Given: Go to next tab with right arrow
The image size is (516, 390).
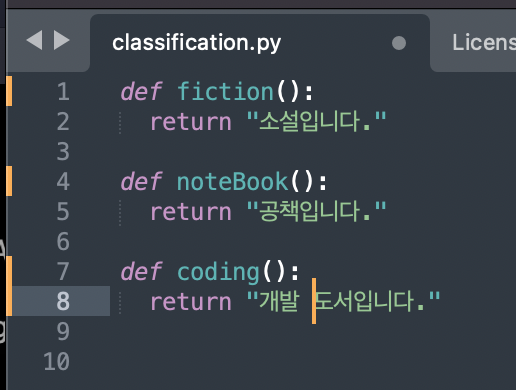Looking at the screenshot, I should (x=62, y=40).
